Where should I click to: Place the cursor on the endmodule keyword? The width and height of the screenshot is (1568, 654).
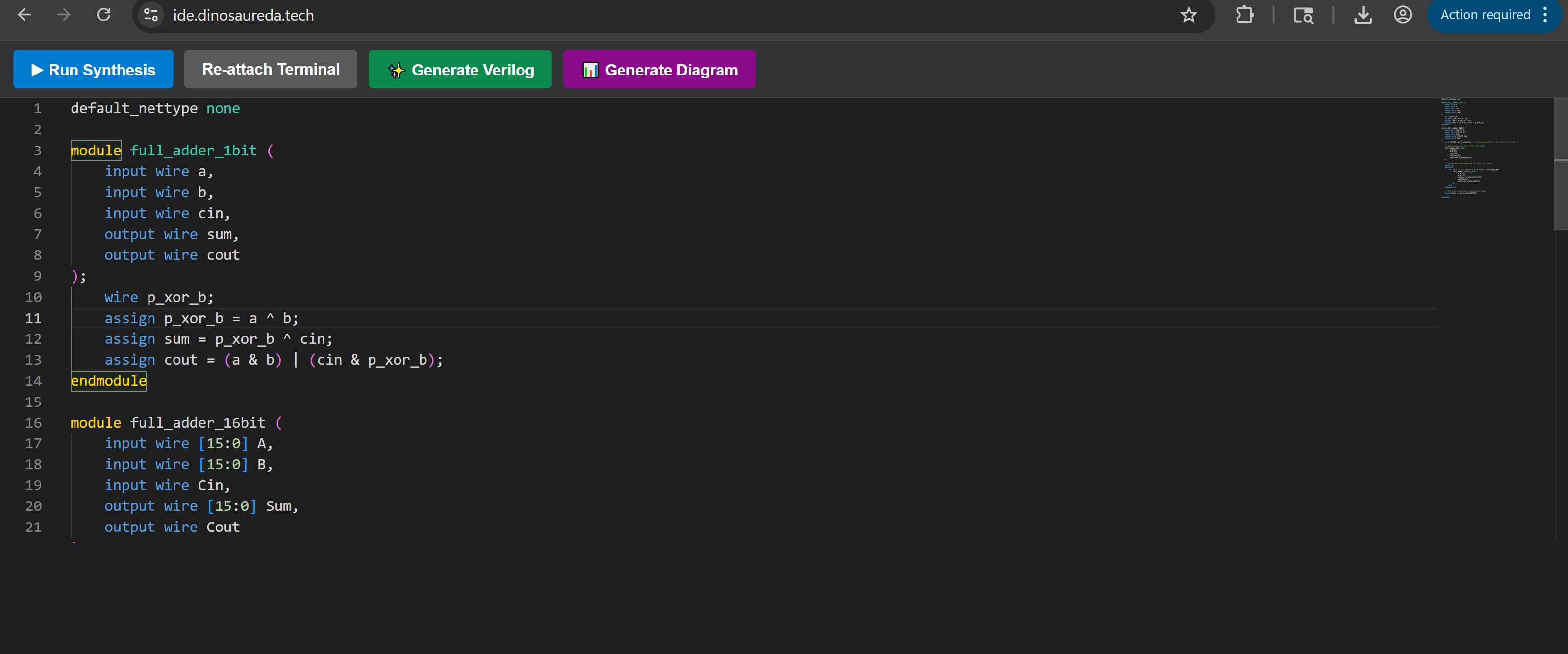click(108, 381)
